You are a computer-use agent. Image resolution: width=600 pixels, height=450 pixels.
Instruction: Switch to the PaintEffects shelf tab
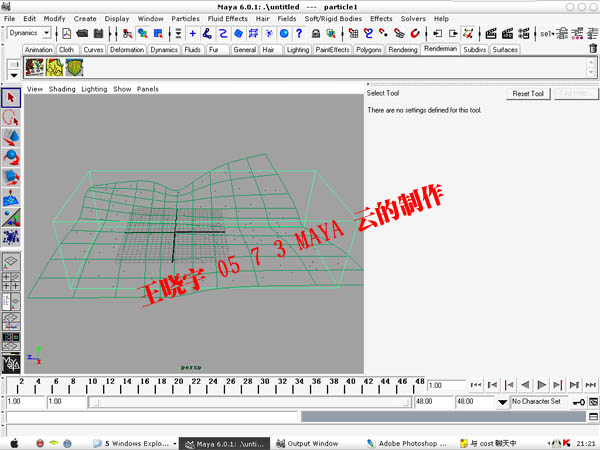[x=333, y=50]
